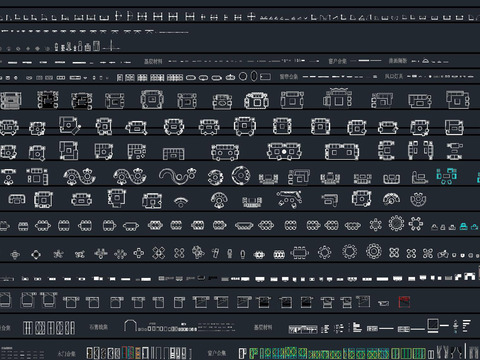Click the small envelope-shaped pillow block

coord(384,303)
